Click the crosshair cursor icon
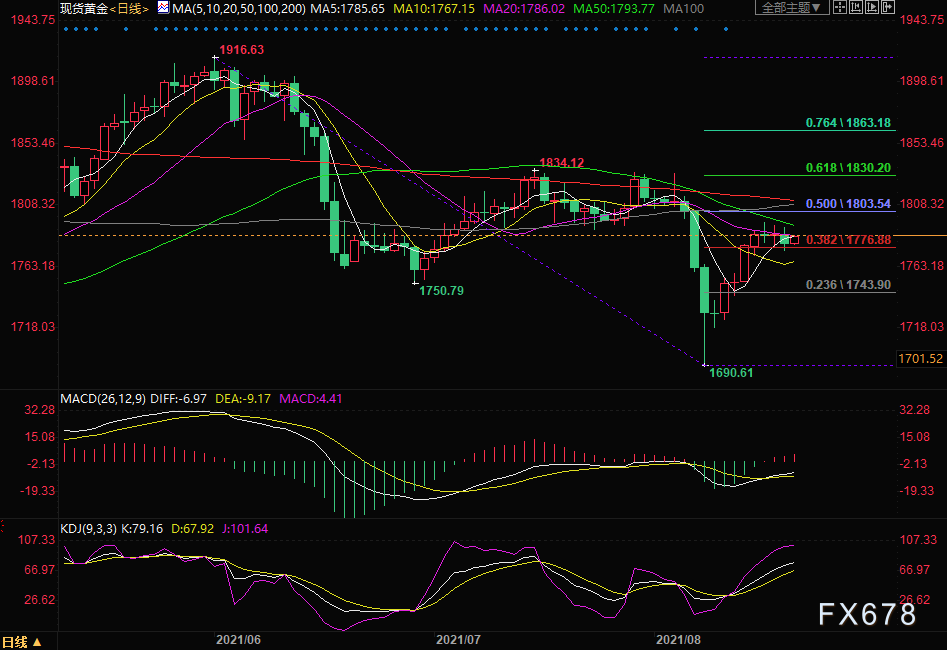947x650 pixels. pos(839,8)
